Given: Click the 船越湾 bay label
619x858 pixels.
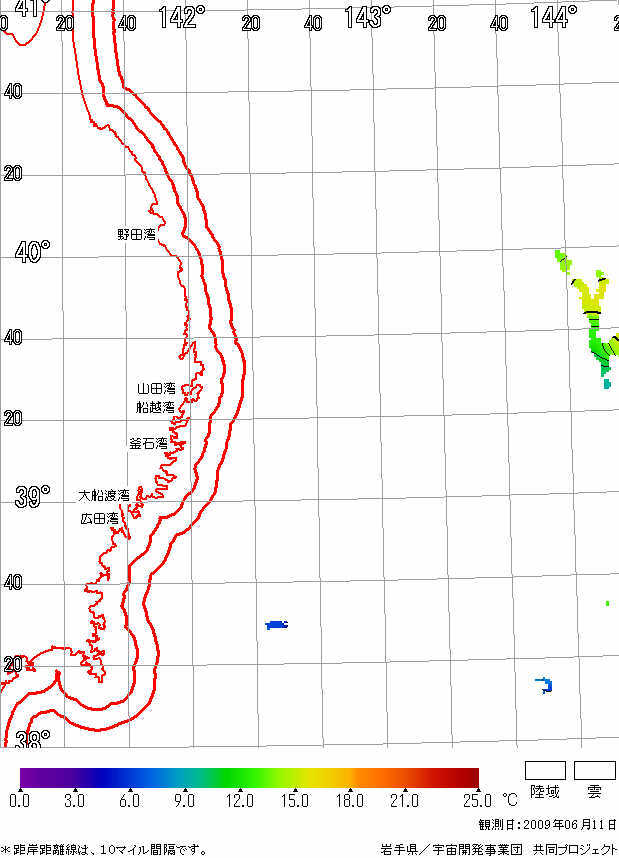Looking at the screenshot, I should click(155, 407).
